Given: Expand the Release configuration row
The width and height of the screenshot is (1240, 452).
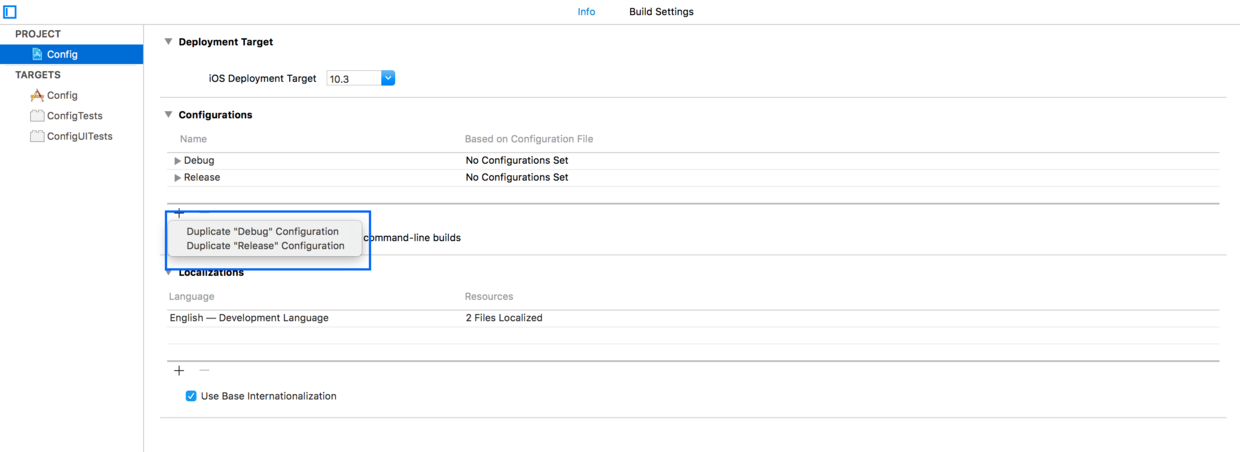Looking at the screenshot, I should click(x=178, y=178).
